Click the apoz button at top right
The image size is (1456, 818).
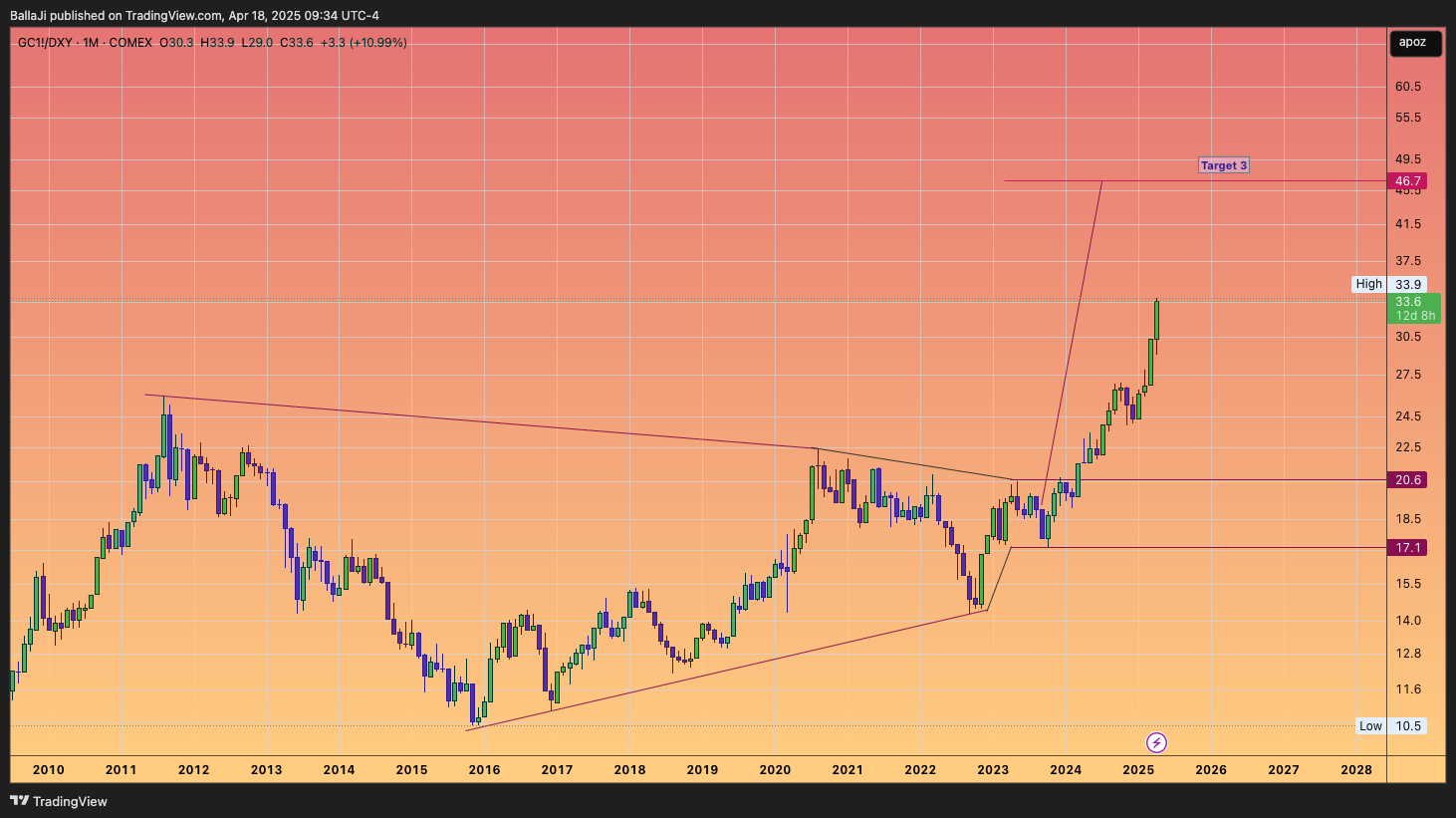(x=1415, y=43)
